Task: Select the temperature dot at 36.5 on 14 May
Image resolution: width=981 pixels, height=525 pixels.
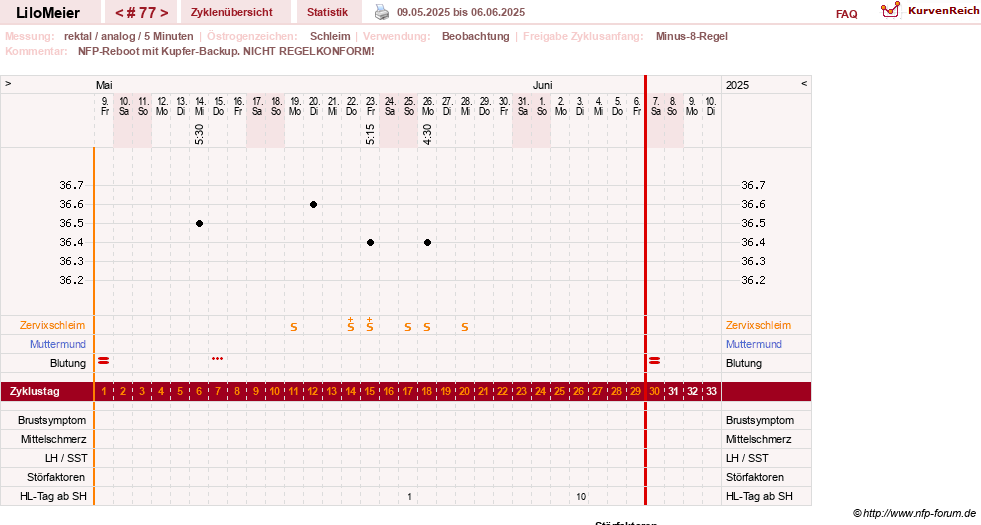Action: tap(200, 223)
